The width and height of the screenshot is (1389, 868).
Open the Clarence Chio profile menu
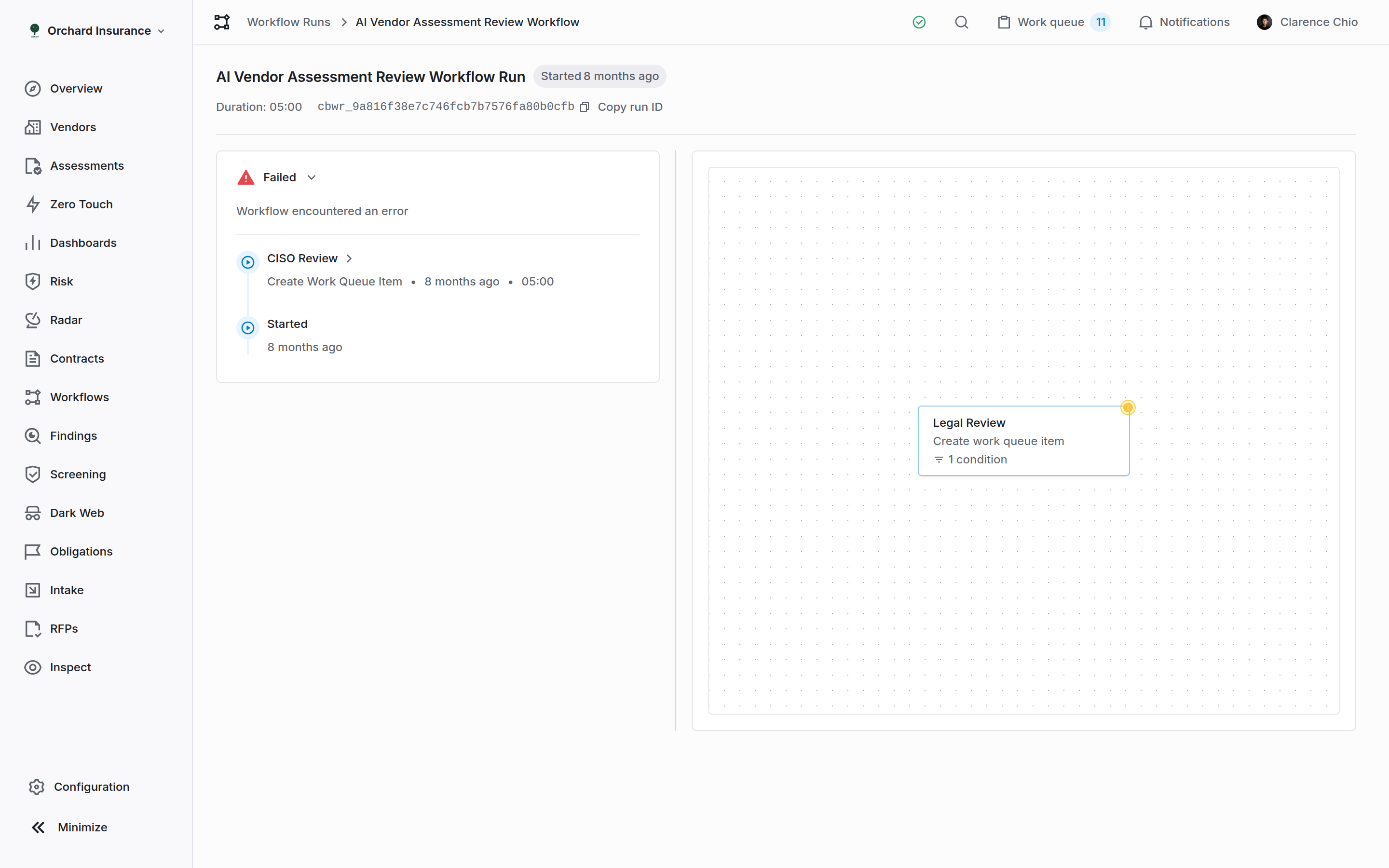point(1307,22)
